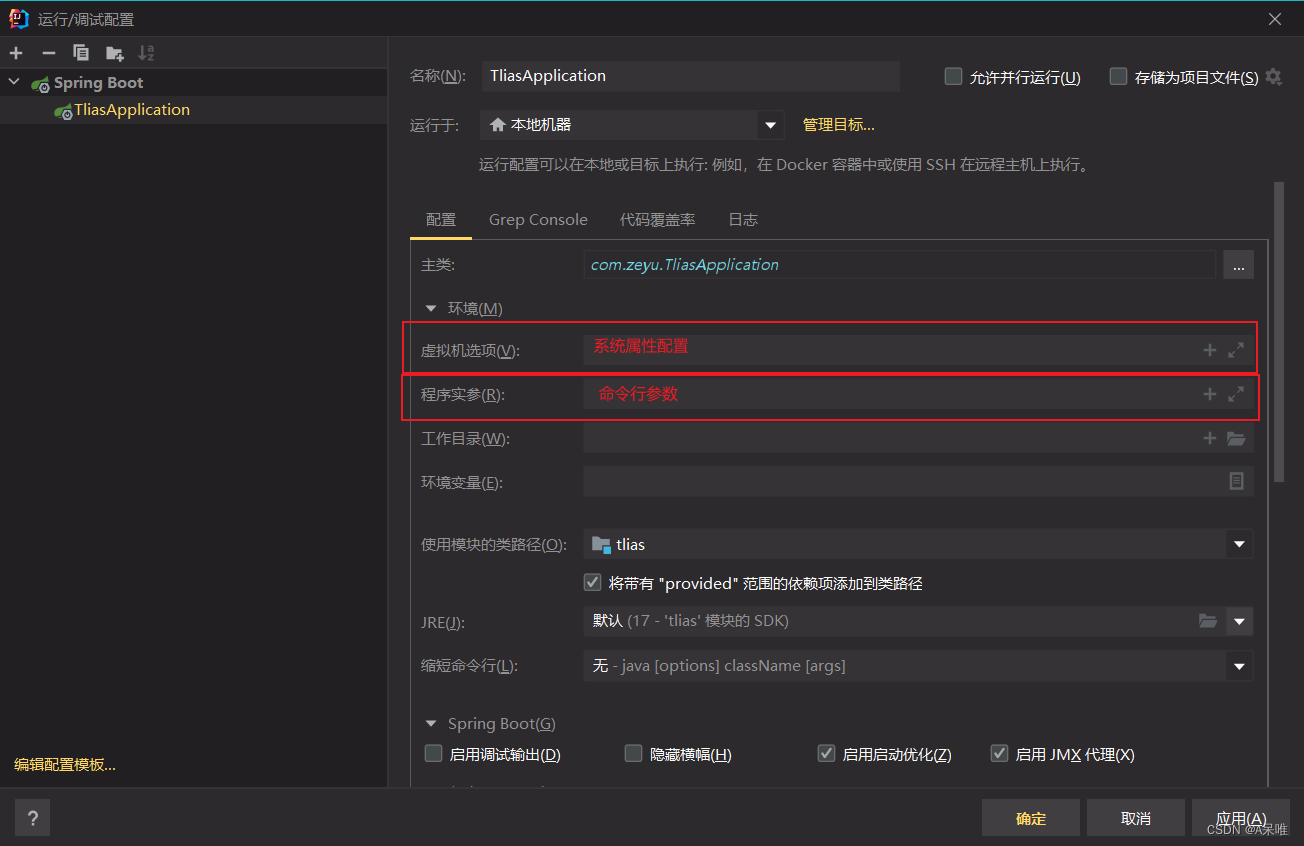Collapse the 环境(M) section
The width and height of the screenshot is (1304, 846).
point(430,308)
